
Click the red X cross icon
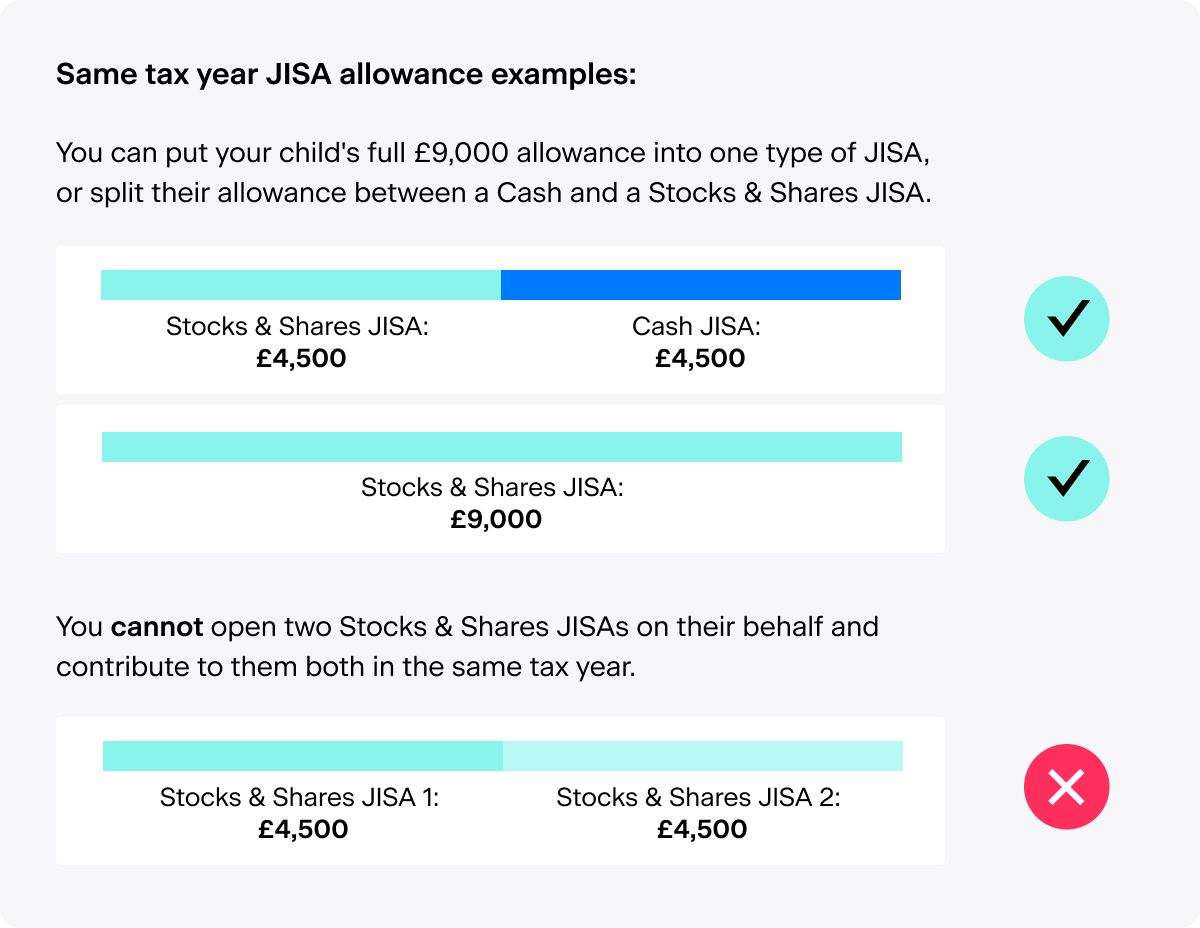point(1066,788)
